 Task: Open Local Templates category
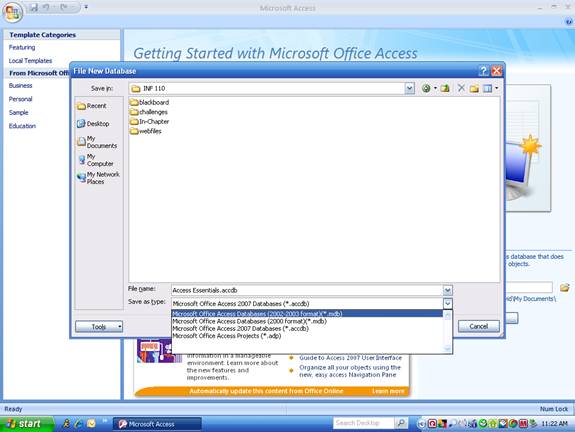coord(30,61)
